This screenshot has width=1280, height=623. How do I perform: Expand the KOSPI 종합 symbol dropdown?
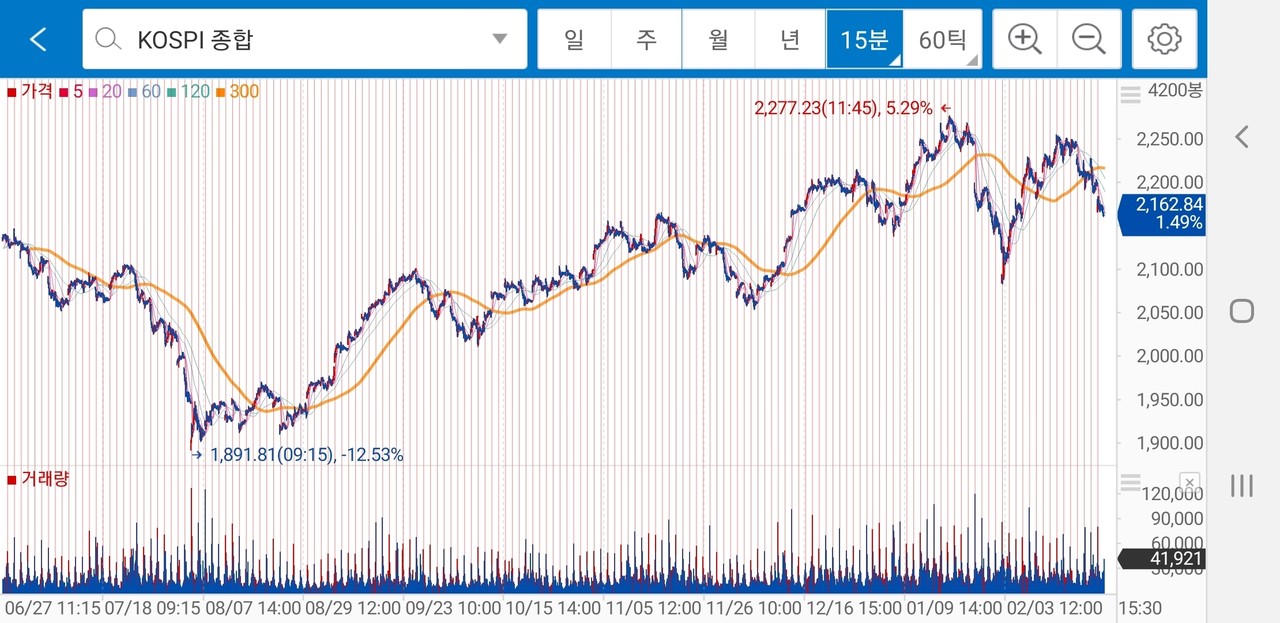coord(499,39)
